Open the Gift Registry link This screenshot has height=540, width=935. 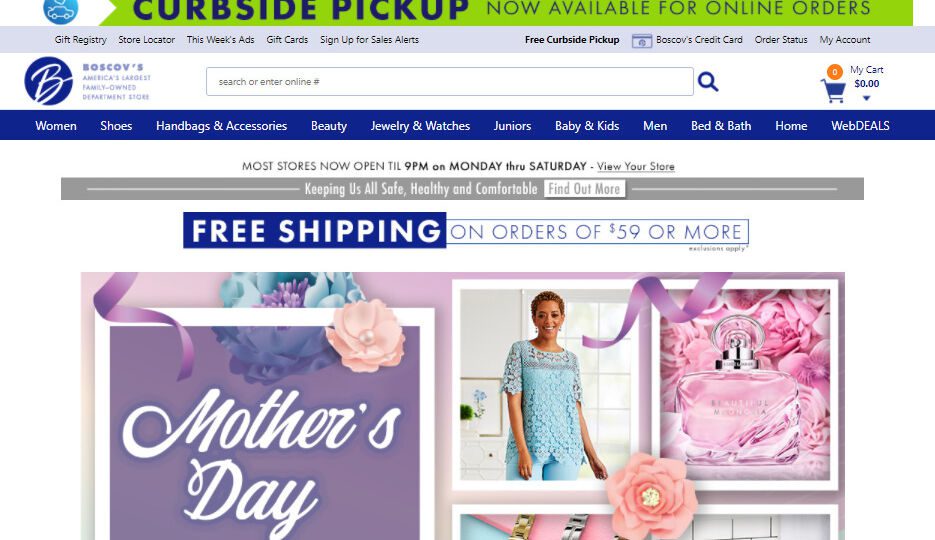tap(81, 40)
